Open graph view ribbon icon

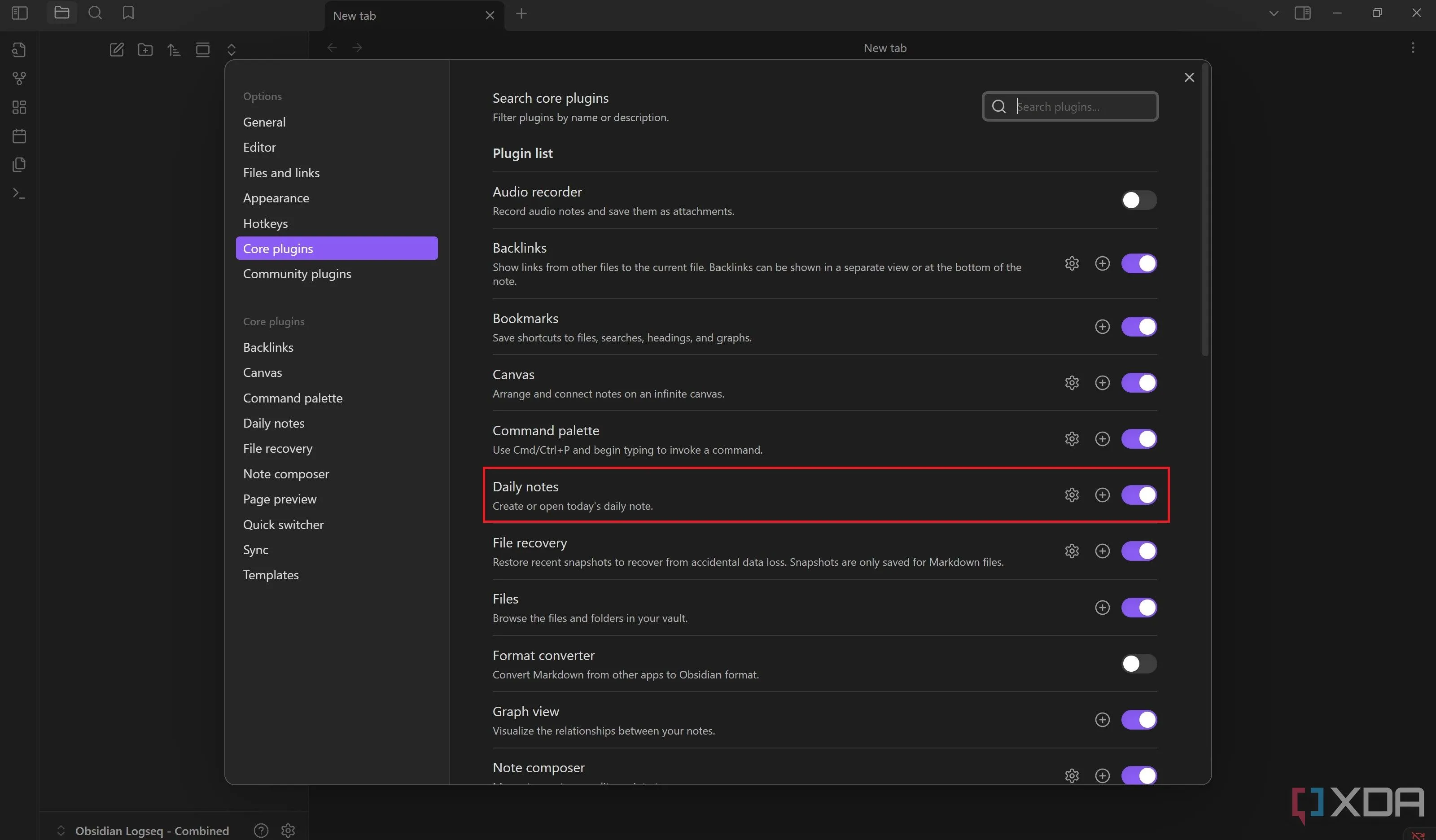pyautogui.click(x=19, y=78)
